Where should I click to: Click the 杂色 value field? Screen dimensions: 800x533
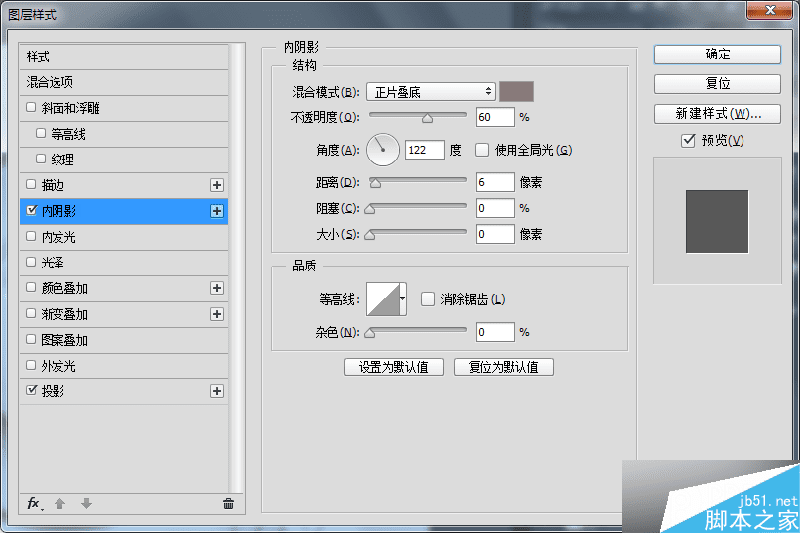tap(495, 332)
